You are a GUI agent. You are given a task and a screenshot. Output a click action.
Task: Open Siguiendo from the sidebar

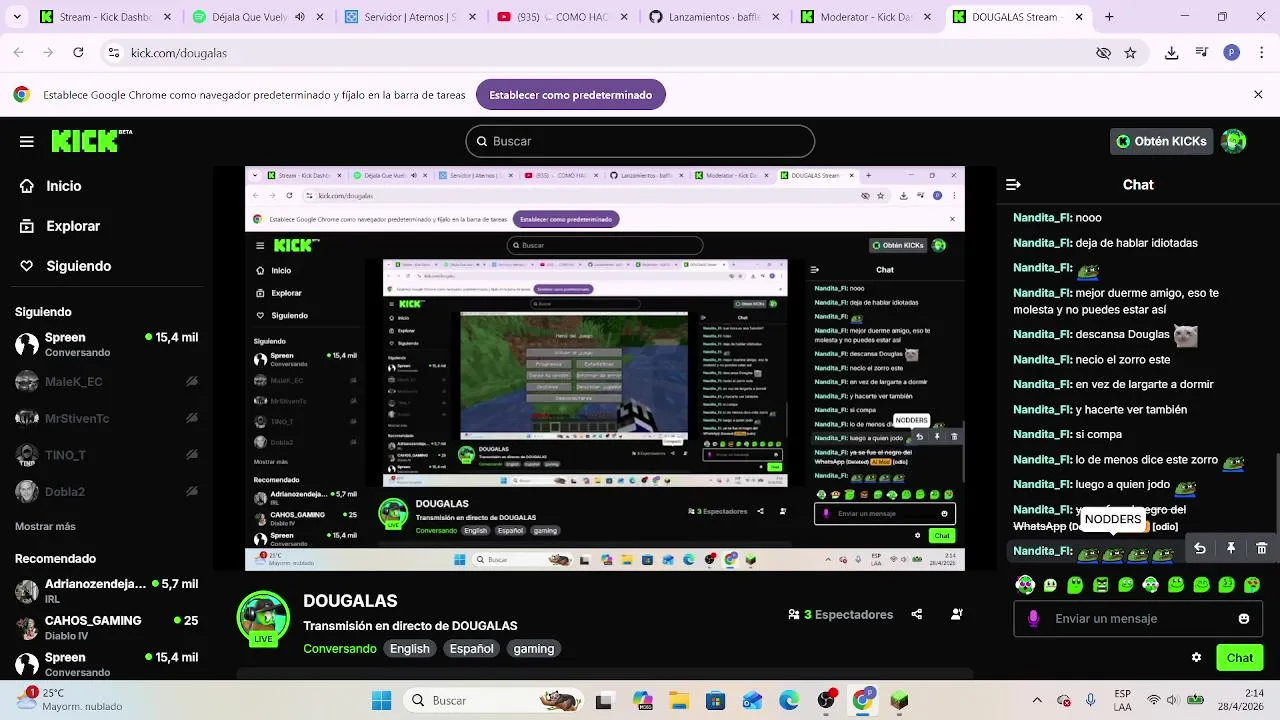(66, 266)
